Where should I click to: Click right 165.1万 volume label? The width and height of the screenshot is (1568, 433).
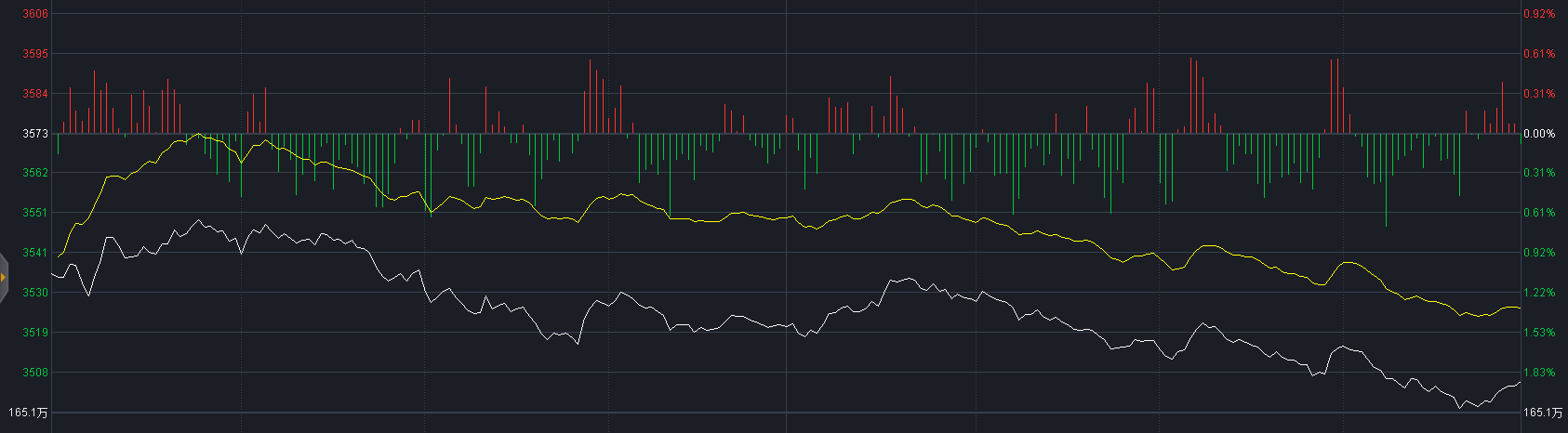[x=1543, y=413]
